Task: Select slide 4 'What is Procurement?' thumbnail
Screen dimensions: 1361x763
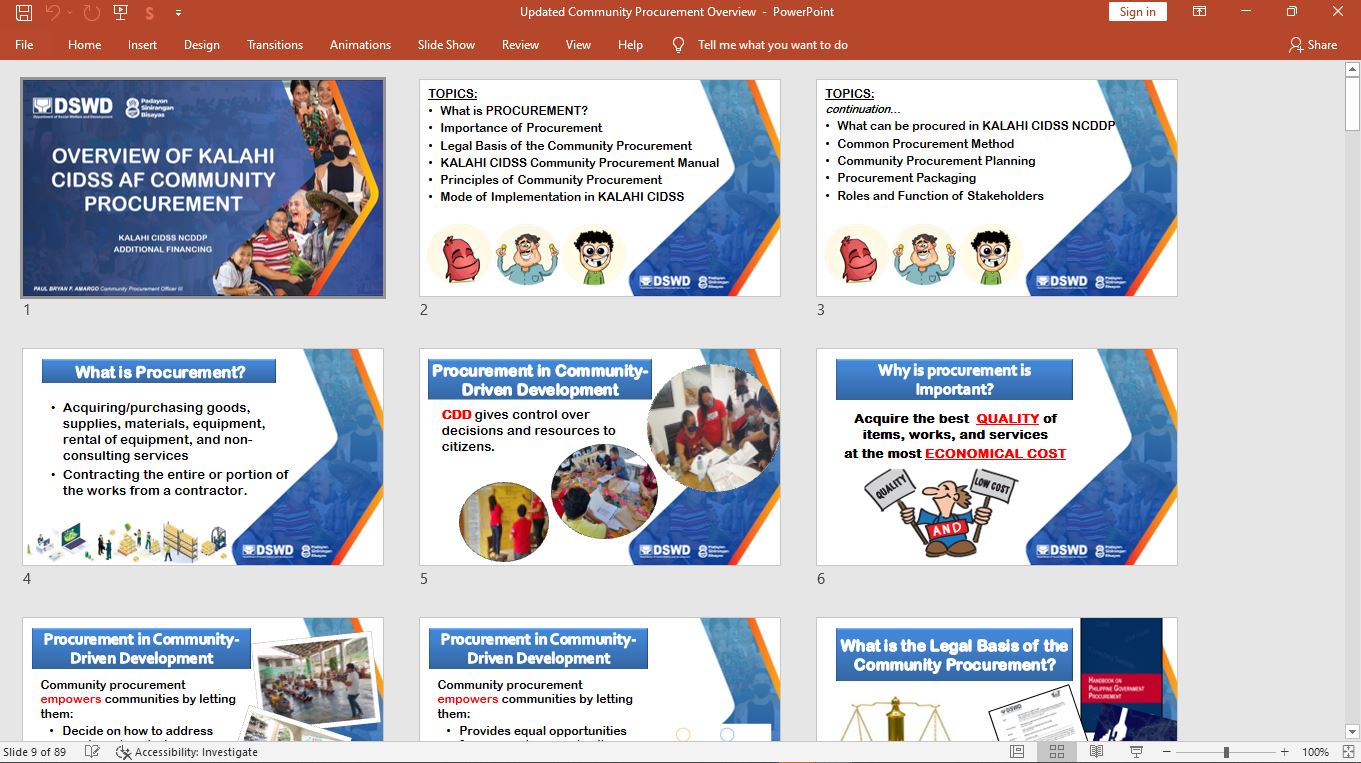Action: point(203,457)
